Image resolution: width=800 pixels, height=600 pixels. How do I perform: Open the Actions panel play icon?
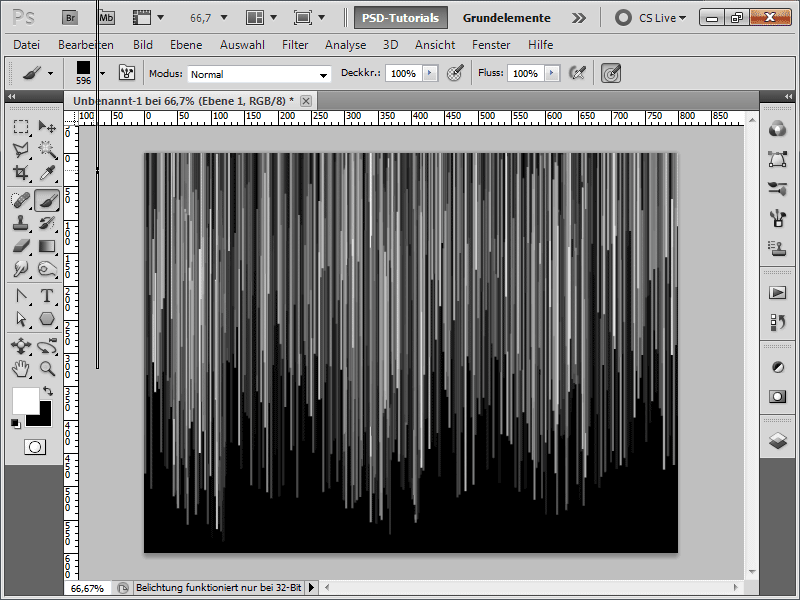click(778, 293)
